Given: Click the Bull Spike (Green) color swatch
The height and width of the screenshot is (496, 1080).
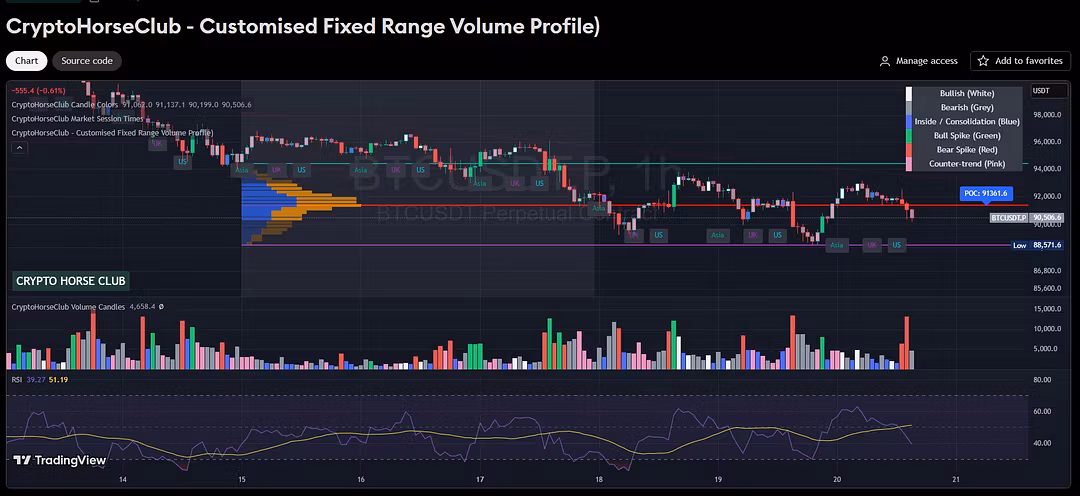Looking at the screenshot, I should 909,135.
